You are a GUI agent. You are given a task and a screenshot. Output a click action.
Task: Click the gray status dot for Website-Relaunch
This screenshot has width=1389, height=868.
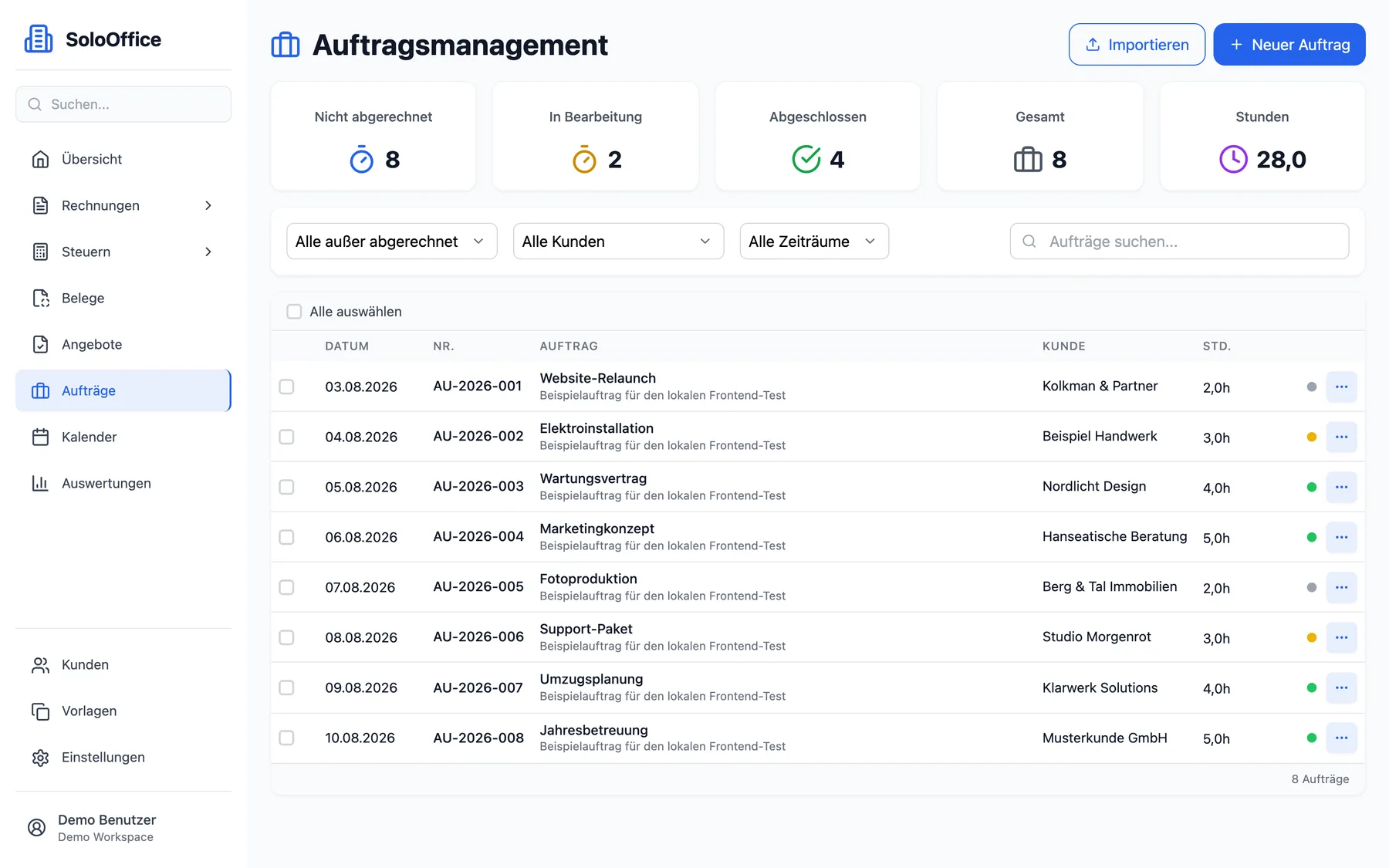1311,387
